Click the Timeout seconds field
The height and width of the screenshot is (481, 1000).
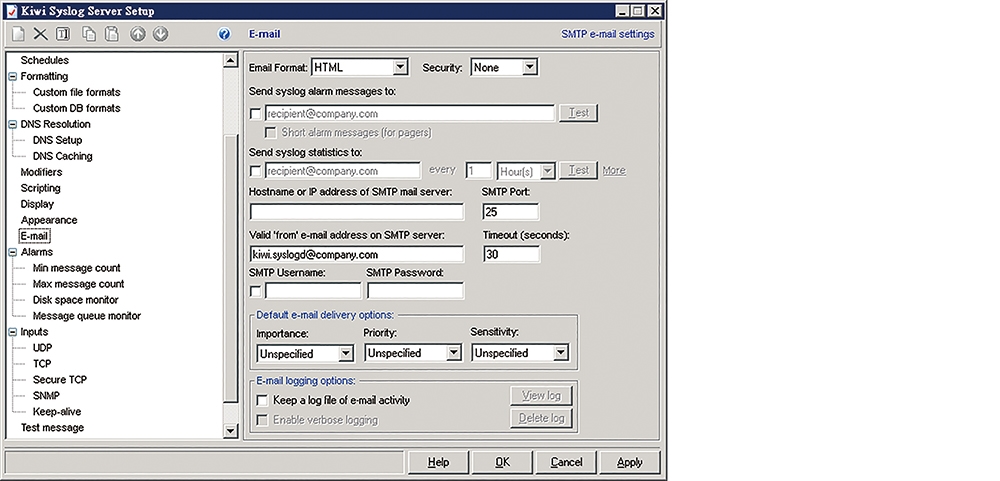pyautogui.click(x=511, y=254)
